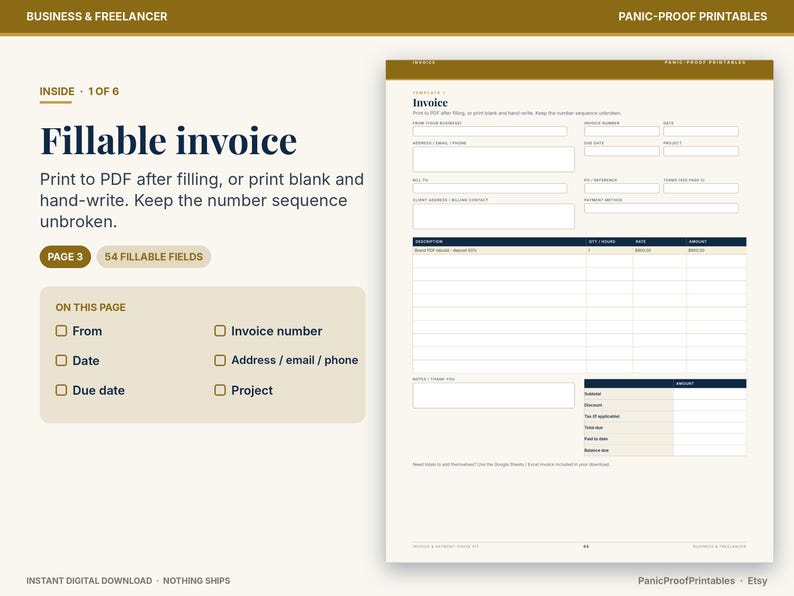The width and height of the screenshot is (794, 596).
Task: Click the 'INSIDE · 1 OF 6' label
Action: click(79, 92)
